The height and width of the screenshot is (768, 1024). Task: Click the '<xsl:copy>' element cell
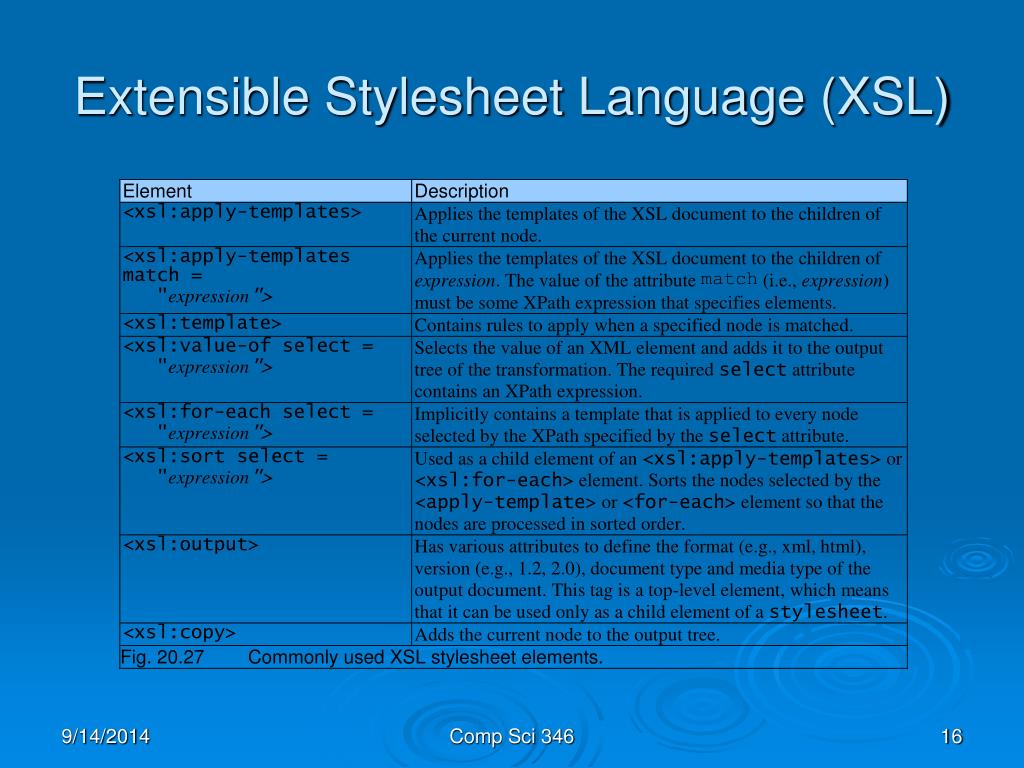[x=266, y=634]
